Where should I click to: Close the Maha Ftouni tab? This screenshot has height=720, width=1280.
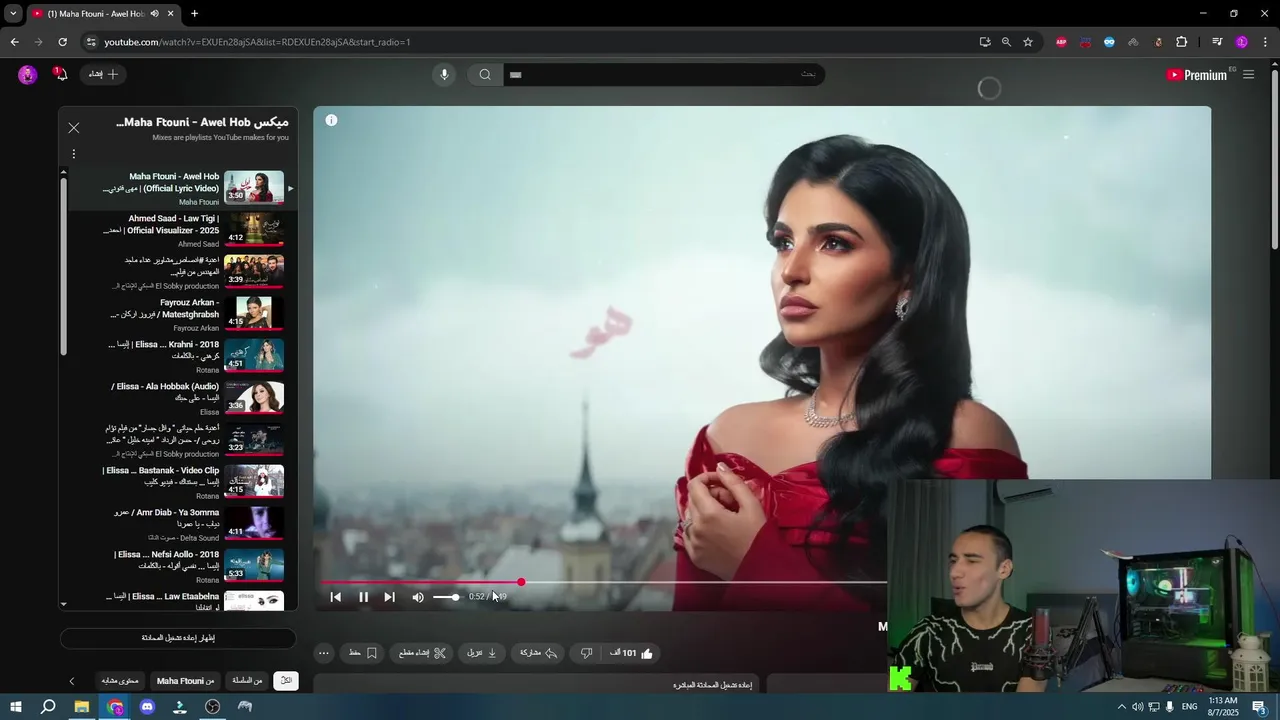(170, 14)
